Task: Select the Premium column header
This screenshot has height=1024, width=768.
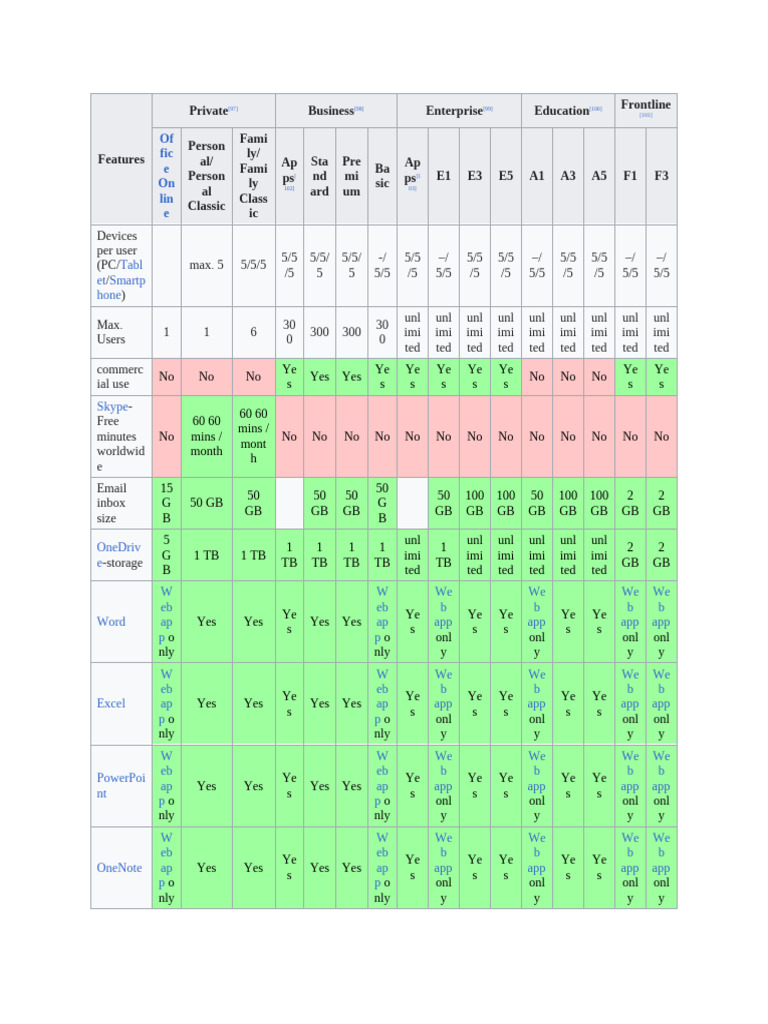Action: tap(351, 176)
